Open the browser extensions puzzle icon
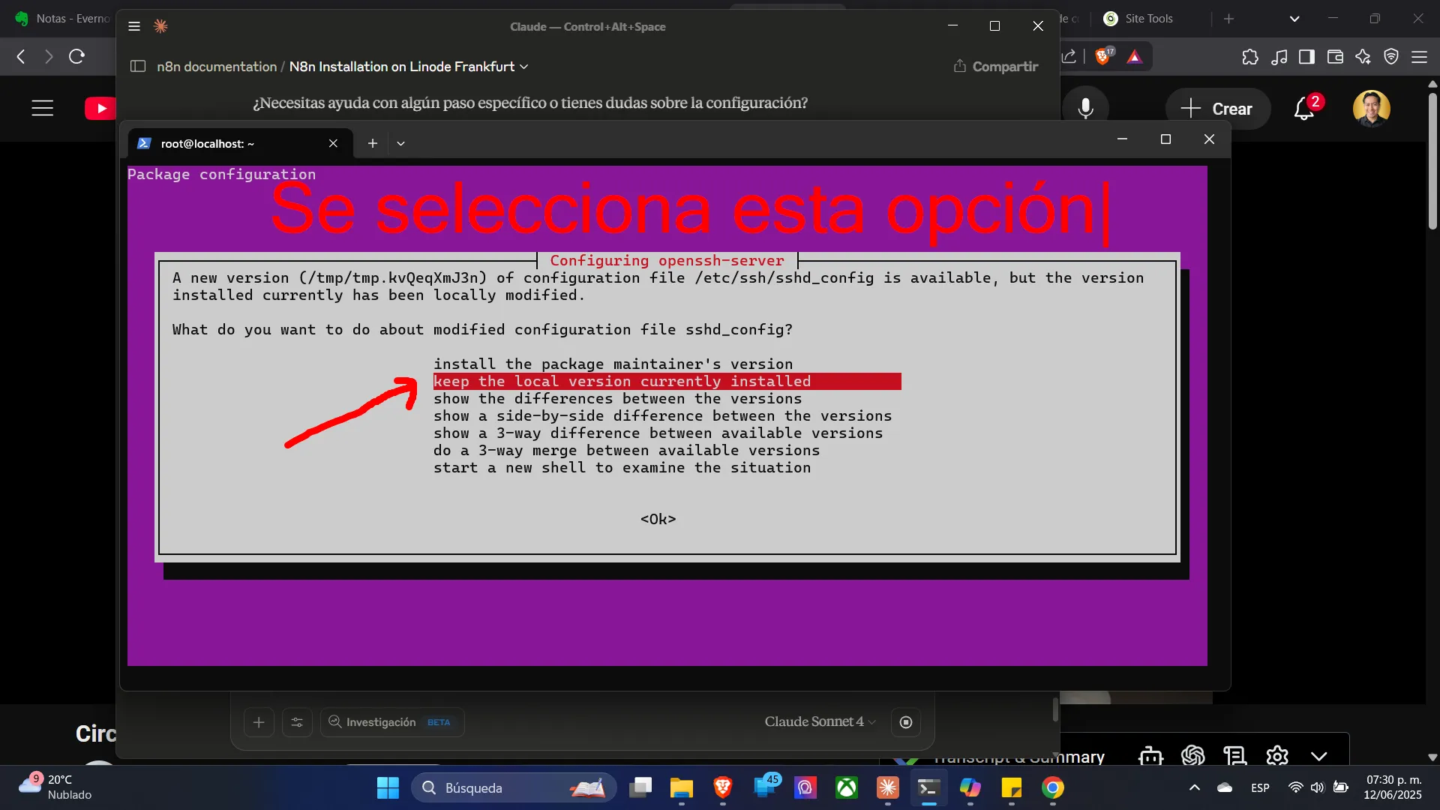Viewport: 1440px width, 810px height. point(1250,57)
